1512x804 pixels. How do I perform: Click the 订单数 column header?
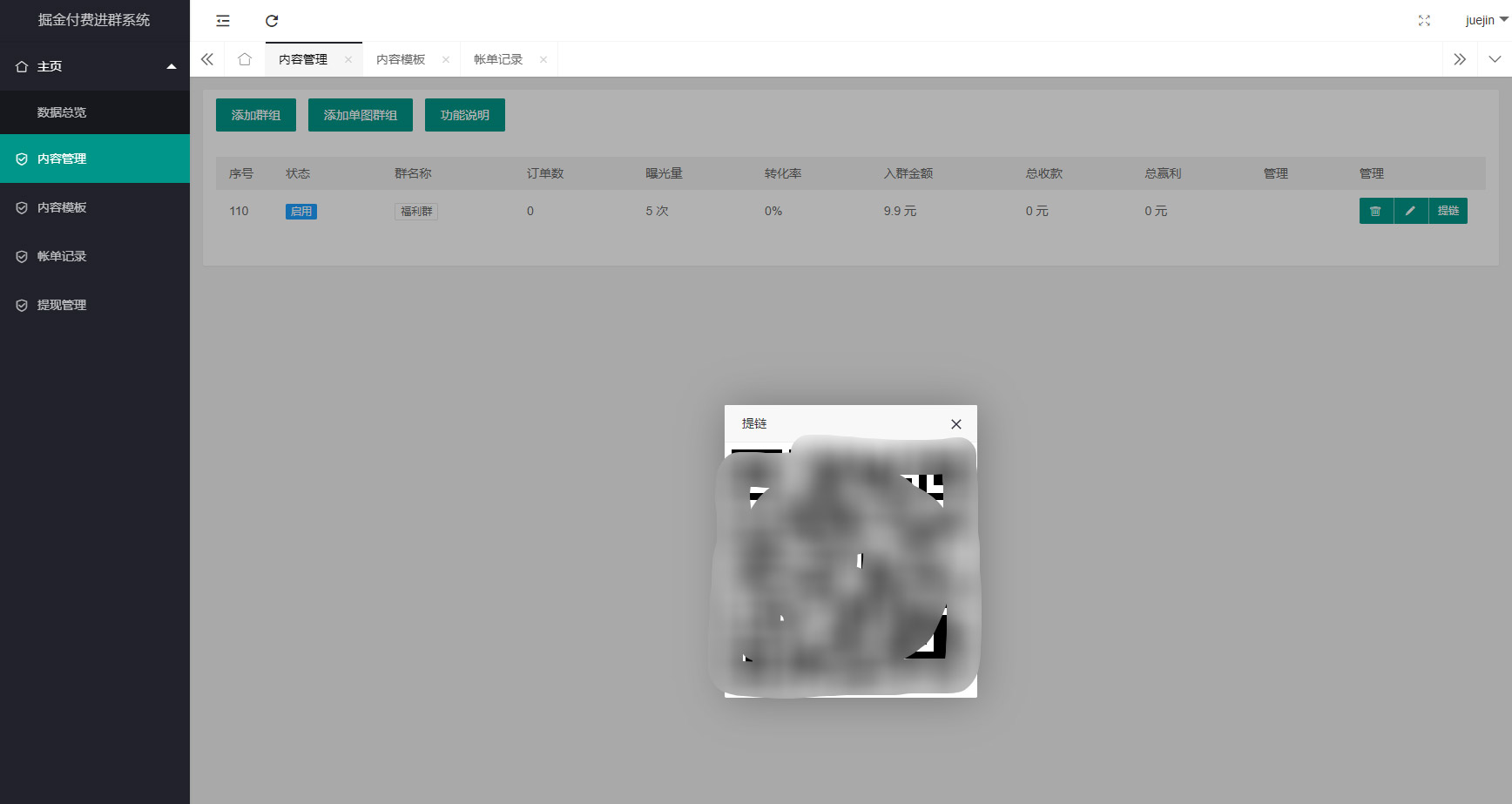pyautogui.click(x=545, y=173)
